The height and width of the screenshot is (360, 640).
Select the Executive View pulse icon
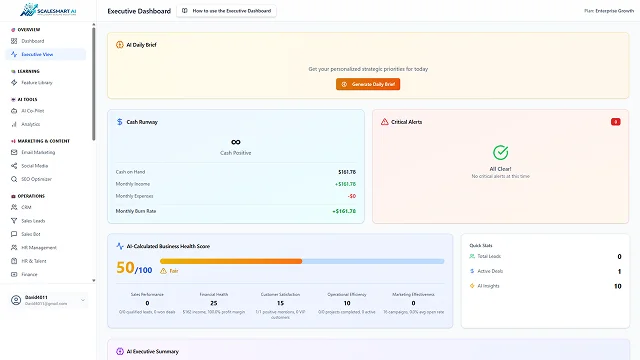14,54
